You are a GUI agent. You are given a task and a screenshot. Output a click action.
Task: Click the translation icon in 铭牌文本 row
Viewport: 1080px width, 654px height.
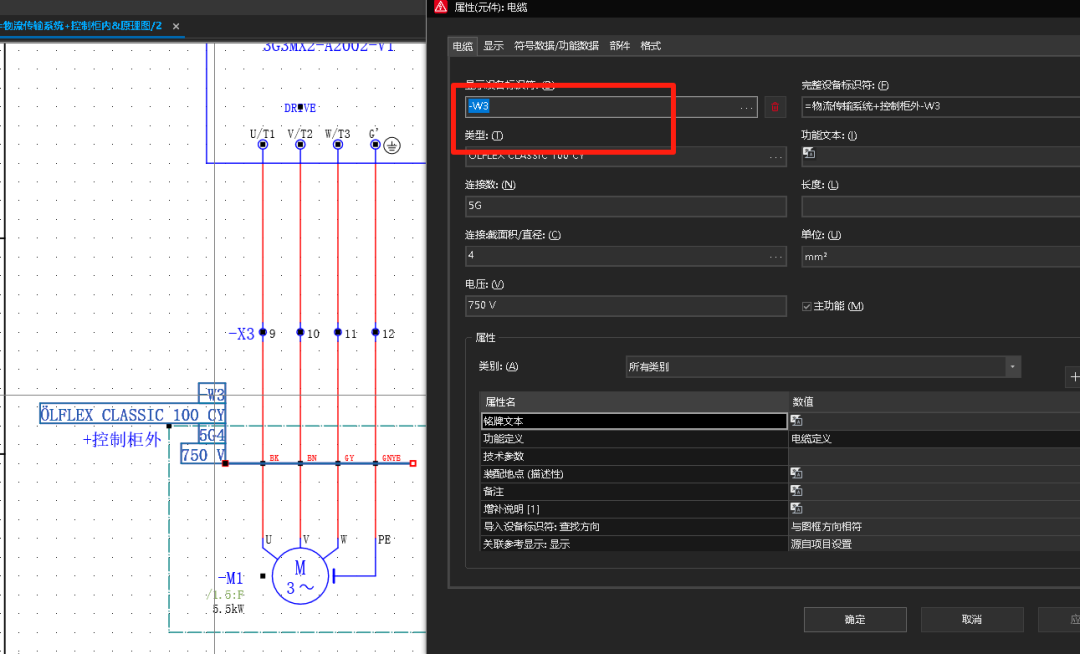tap(796, 420)
